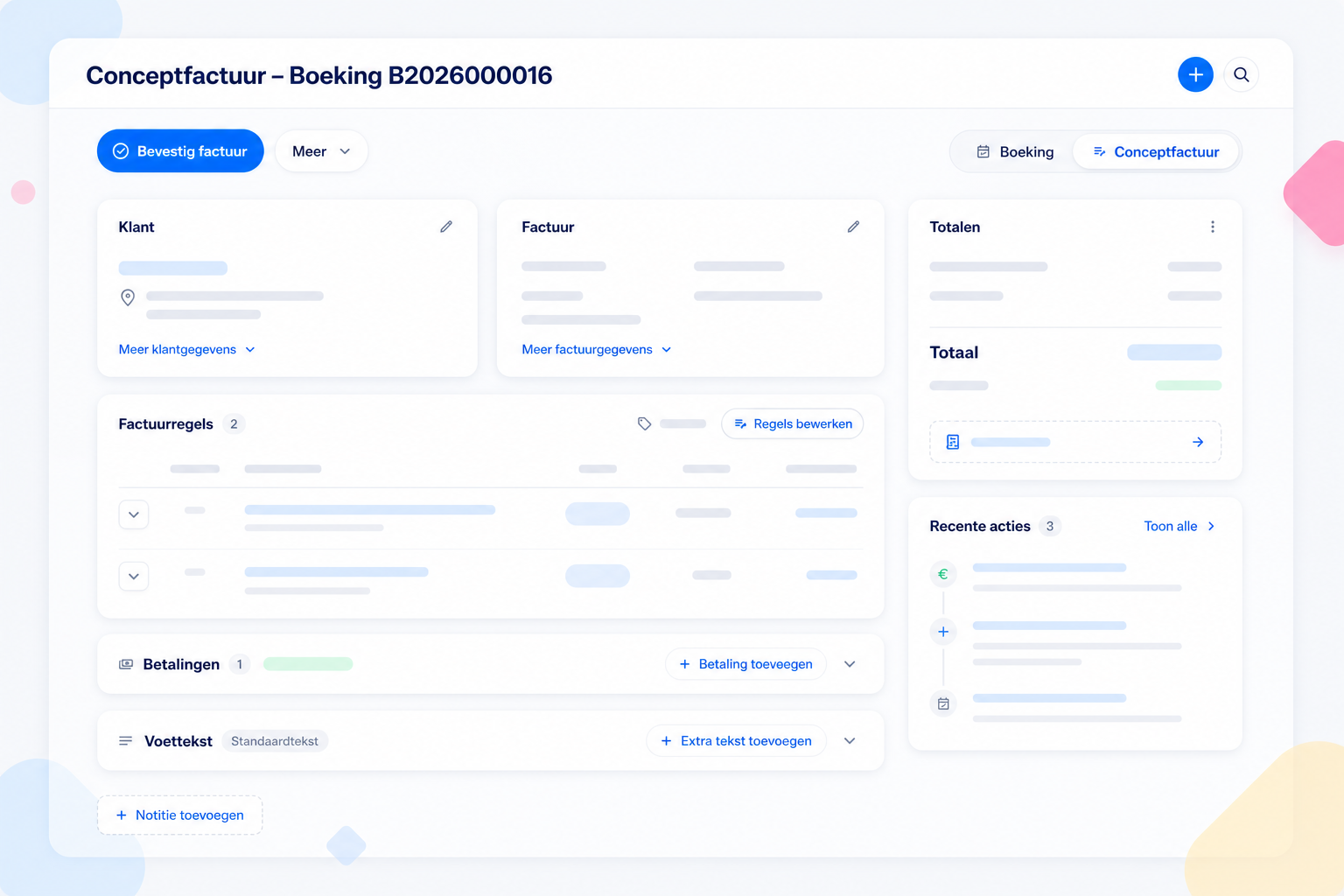Click the lines icon beside Voettekst

pyautogui.click(x=126, y=741)
